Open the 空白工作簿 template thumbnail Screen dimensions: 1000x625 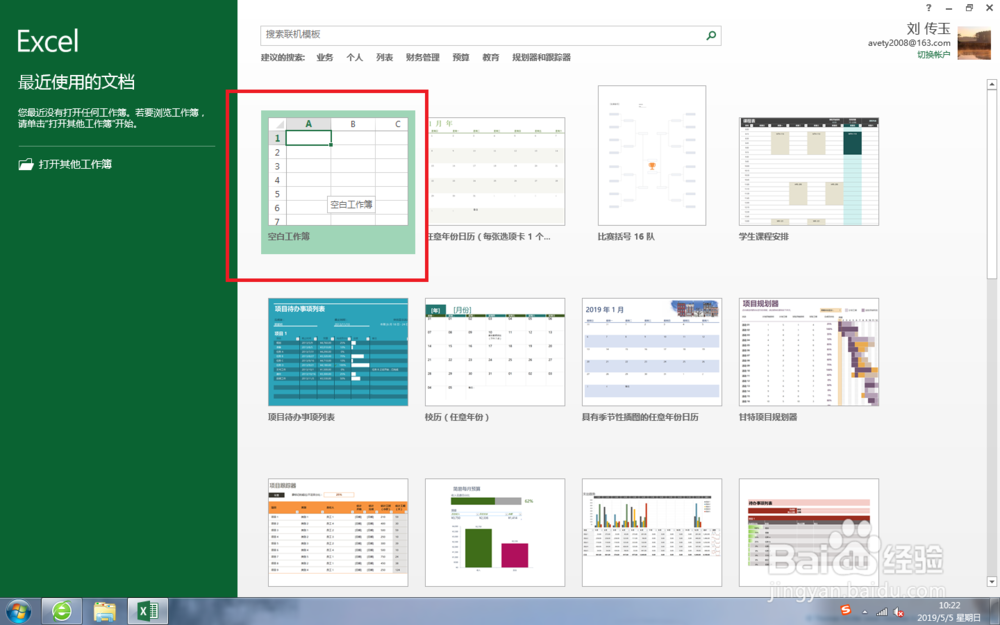338,172
